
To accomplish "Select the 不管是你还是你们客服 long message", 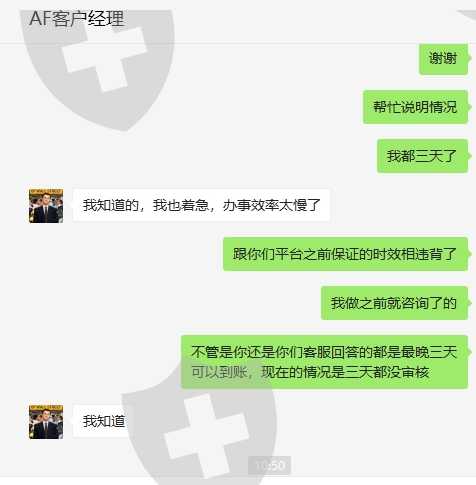I will (324, 362).
